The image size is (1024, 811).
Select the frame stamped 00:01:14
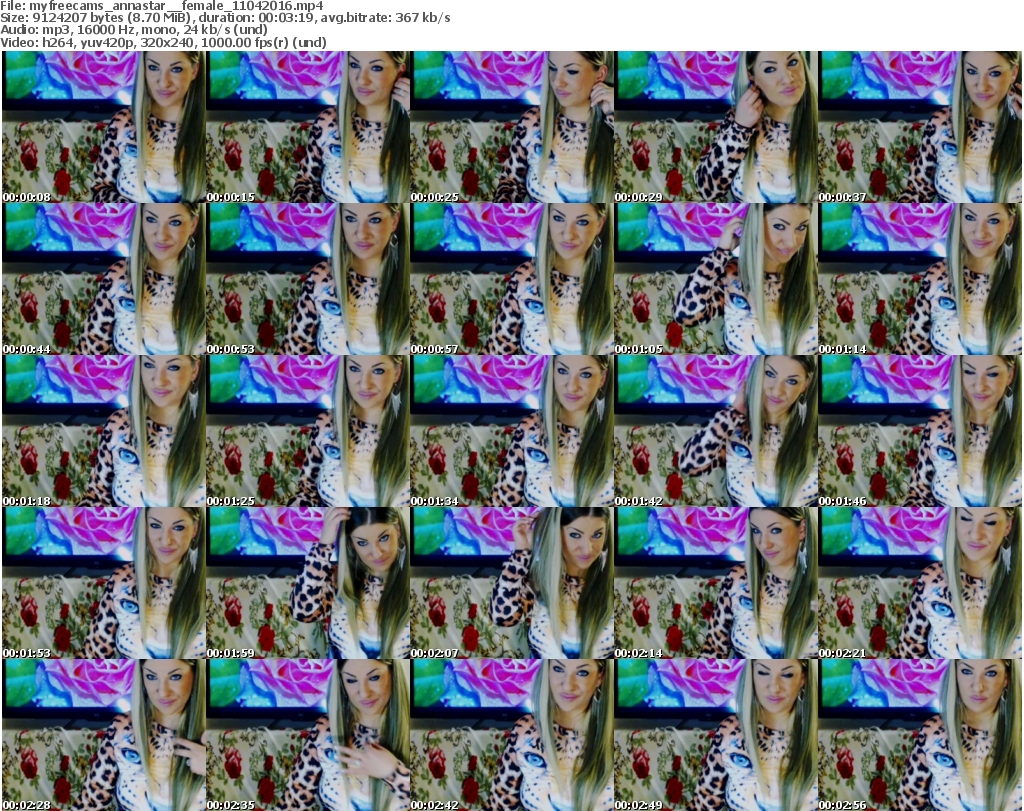920,279
